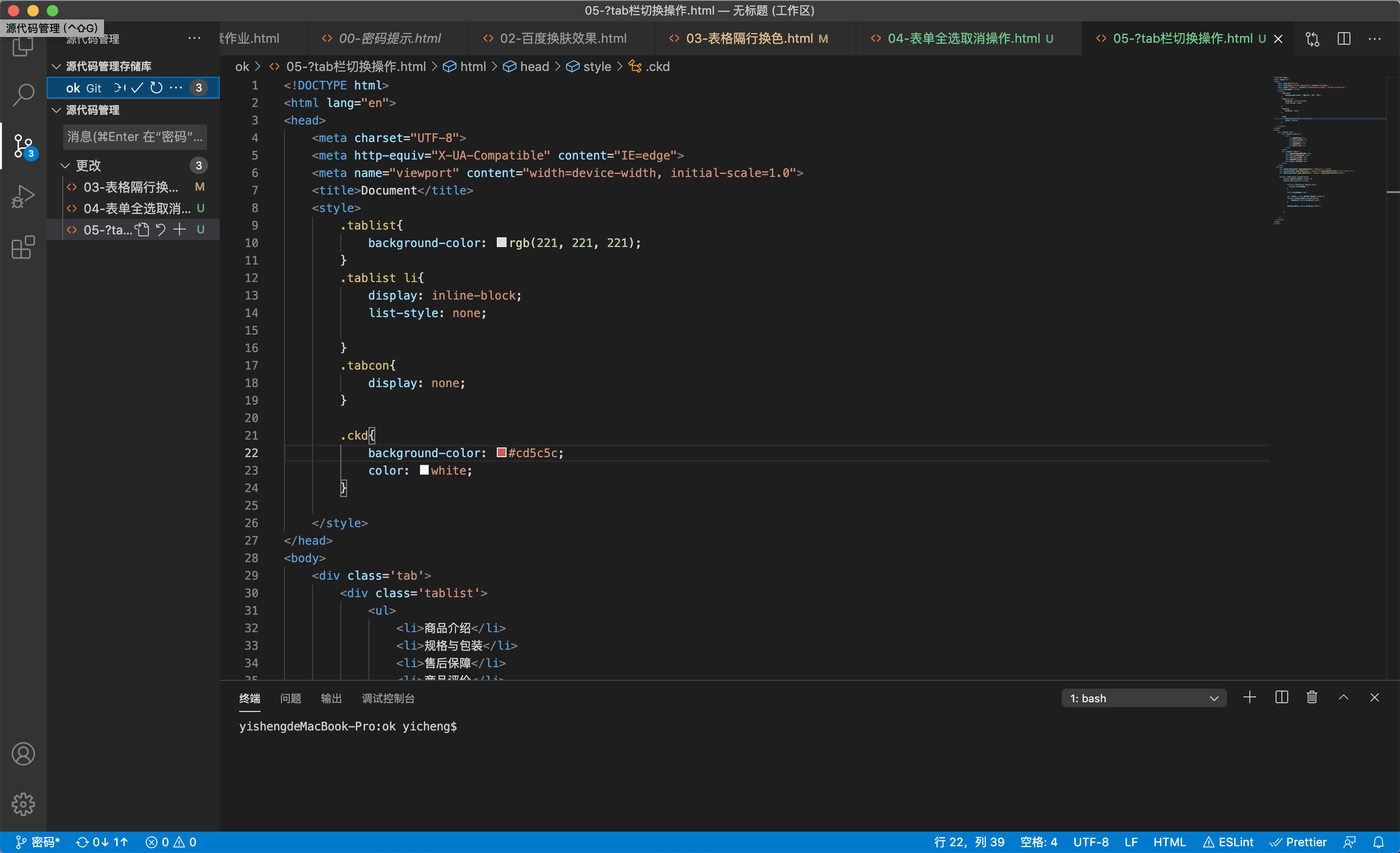Delete the terminal with trash icon
The width and height of the screenshot is (1400, 853).
[1312, 697]
